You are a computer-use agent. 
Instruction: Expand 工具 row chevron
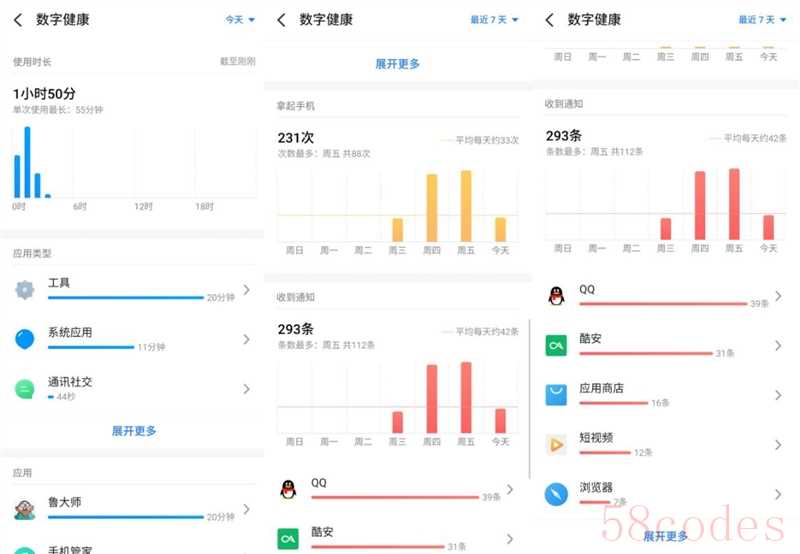click(247, 290)
